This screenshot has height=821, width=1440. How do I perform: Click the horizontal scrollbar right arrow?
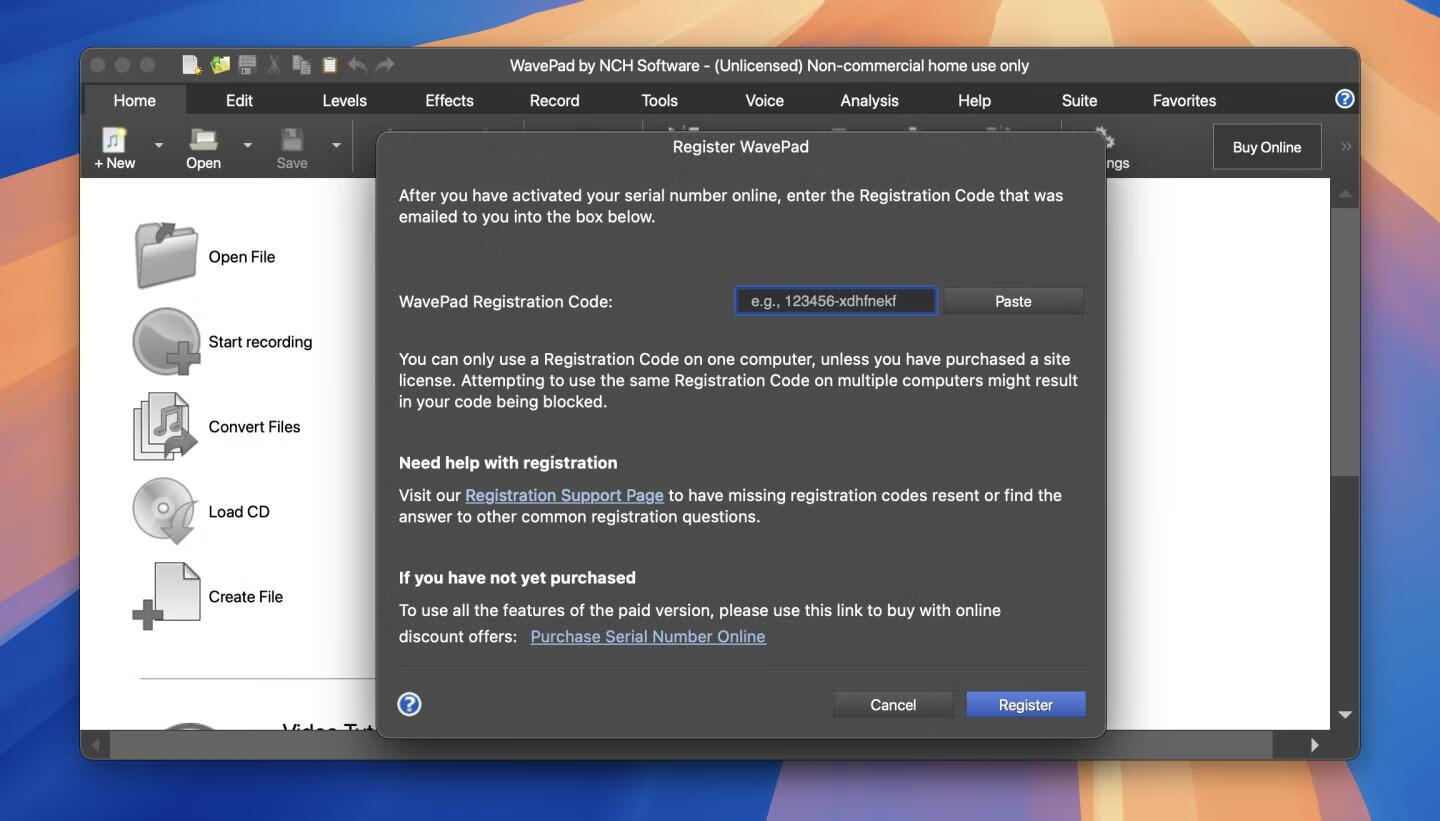pyautogui.click(x=1315, y=745)
